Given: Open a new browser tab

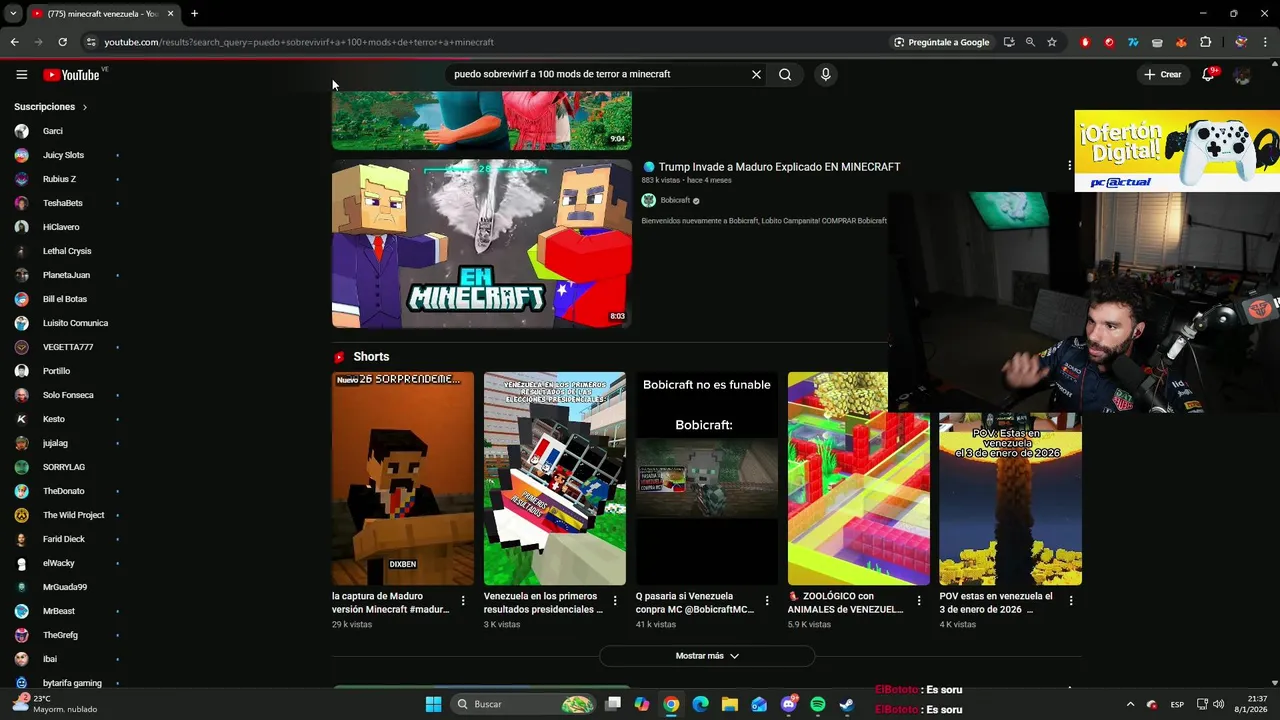Looking at the screenshot, I should (194, 14).
